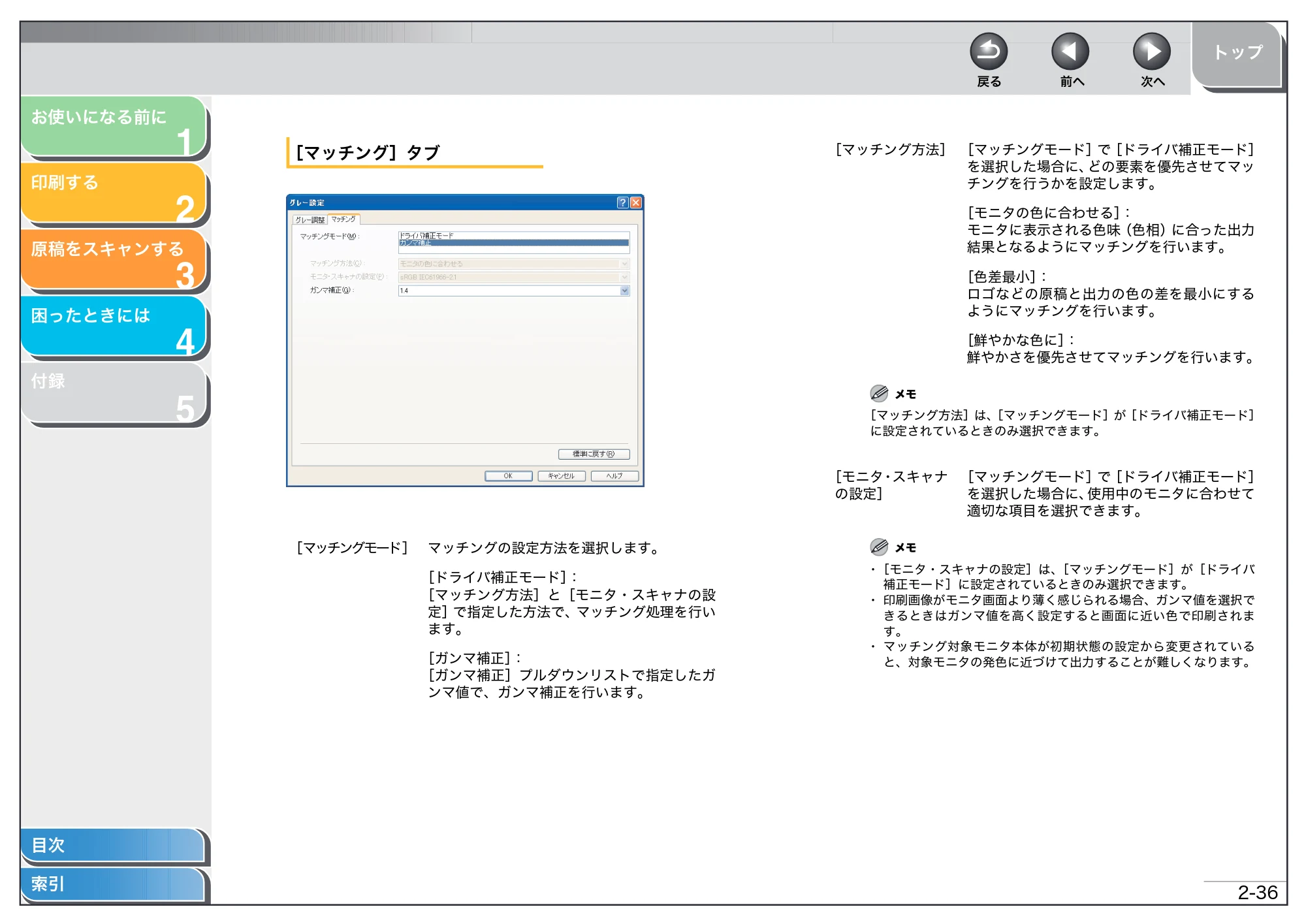Image resolution: width=1306 pixels, height=924 pixels.
Task: Click the second メモ pencil icon
Action: coord(879,547)
